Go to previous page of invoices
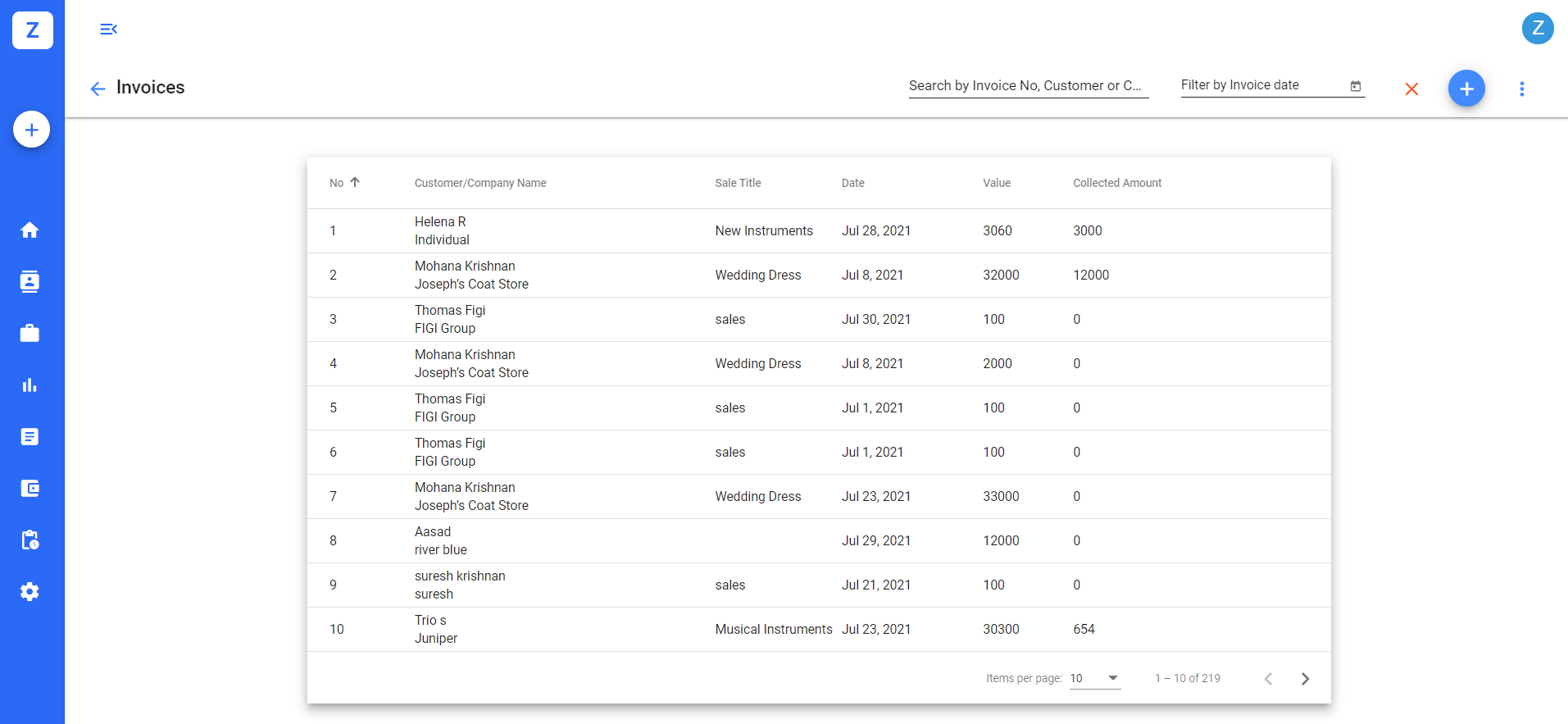 1268,679
